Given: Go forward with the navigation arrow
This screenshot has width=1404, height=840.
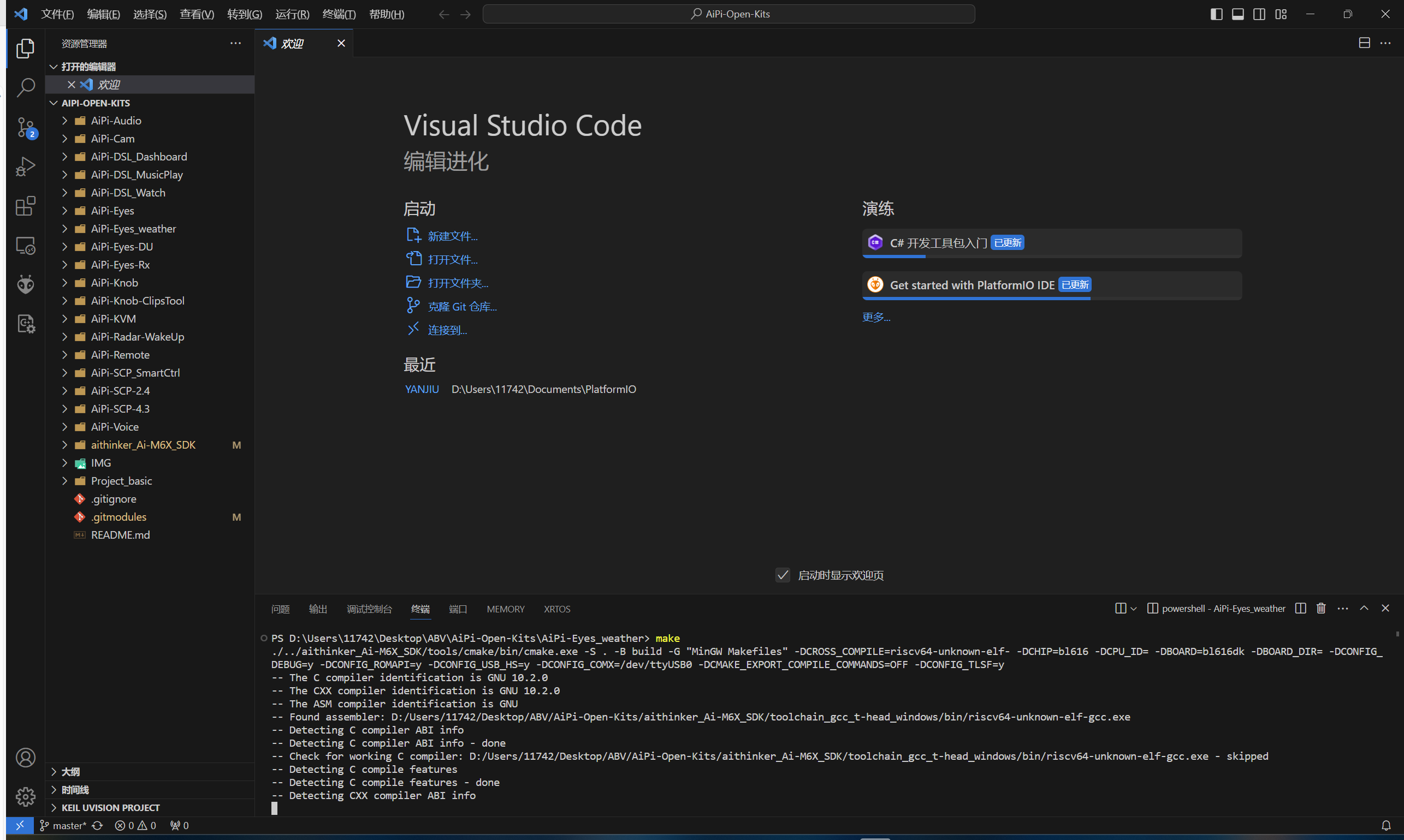Looking at the screenshot, I should (466, 14).
